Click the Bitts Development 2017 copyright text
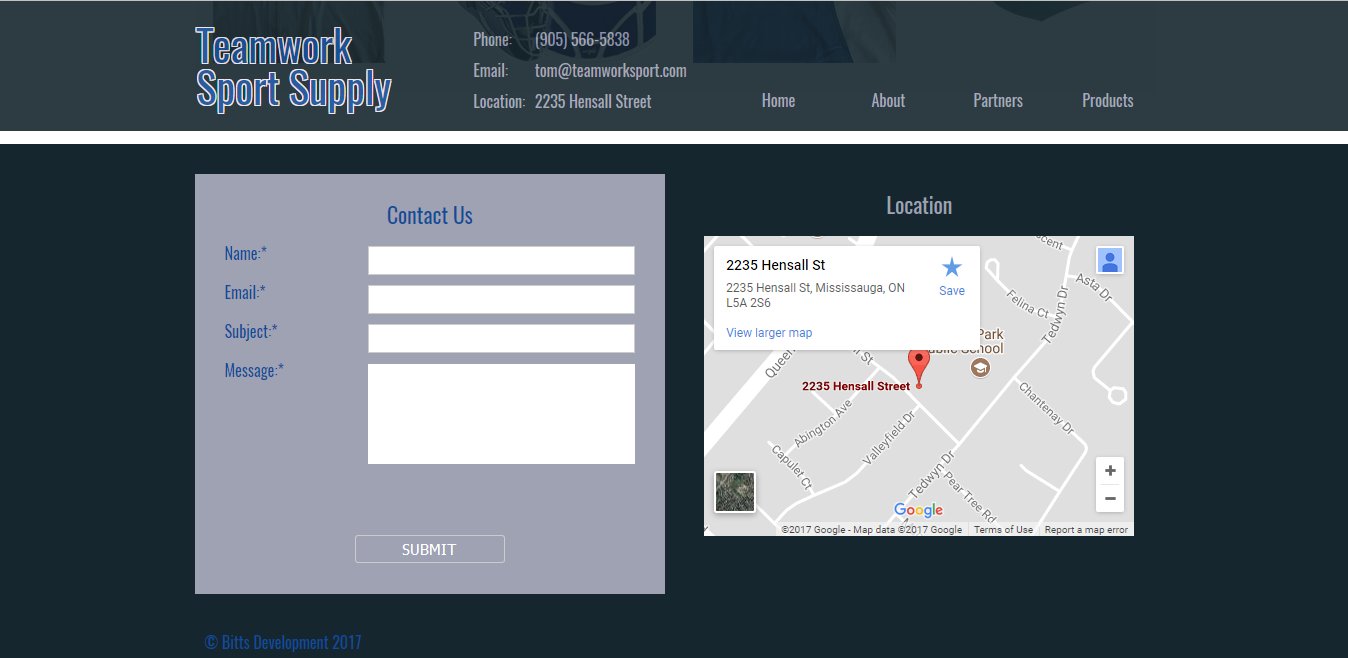This screenshot has width=1348, height=658. [283, 643]
